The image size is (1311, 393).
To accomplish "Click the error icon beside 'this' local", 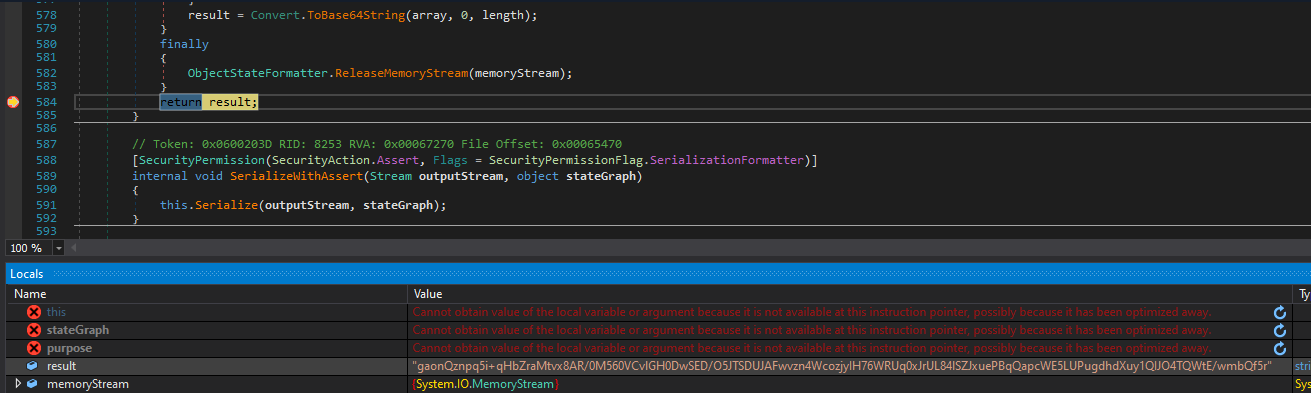I will click(x=34, y=312).
